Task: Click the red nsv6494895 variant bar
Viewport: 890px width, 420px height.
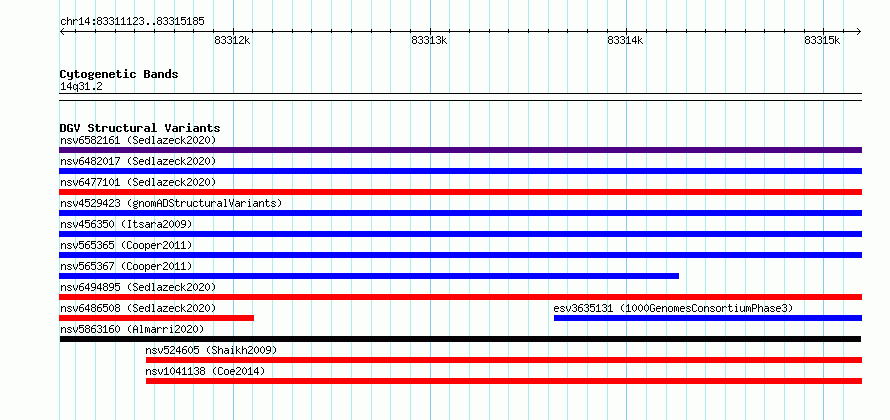Action: click(x=460, y=297)
